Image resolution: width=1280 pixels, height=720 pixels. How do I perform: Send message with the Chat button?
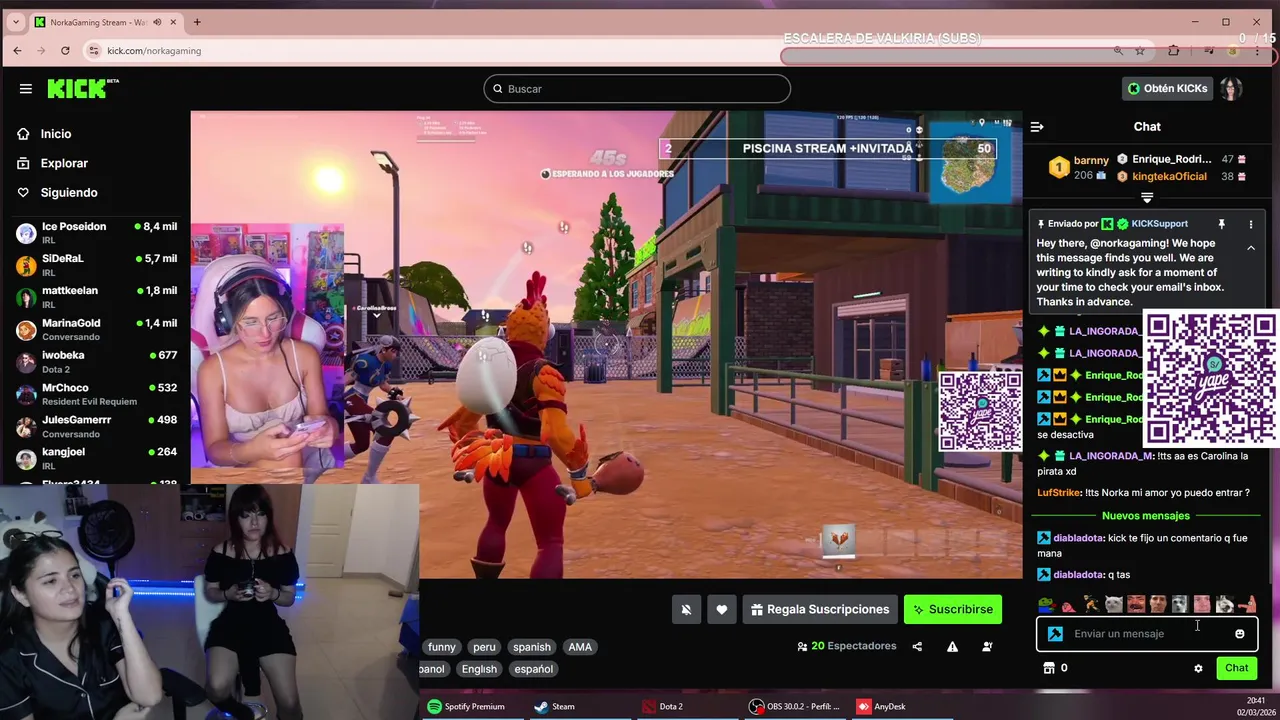pos(1237,668)
